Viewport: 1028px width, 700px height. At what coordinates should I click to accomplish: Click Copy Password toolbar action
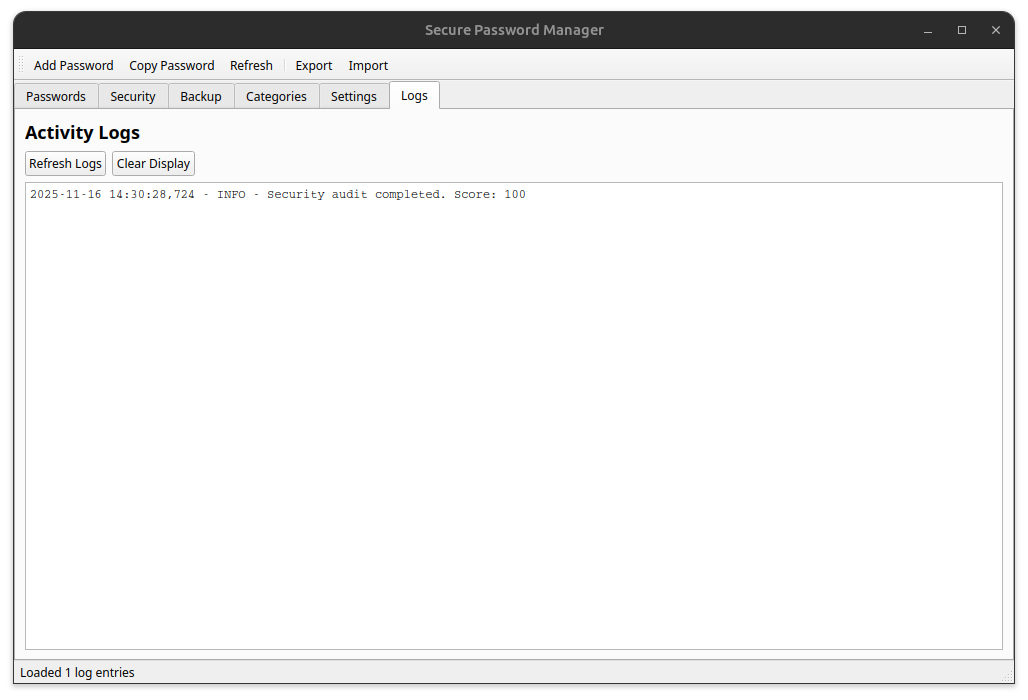172,66
